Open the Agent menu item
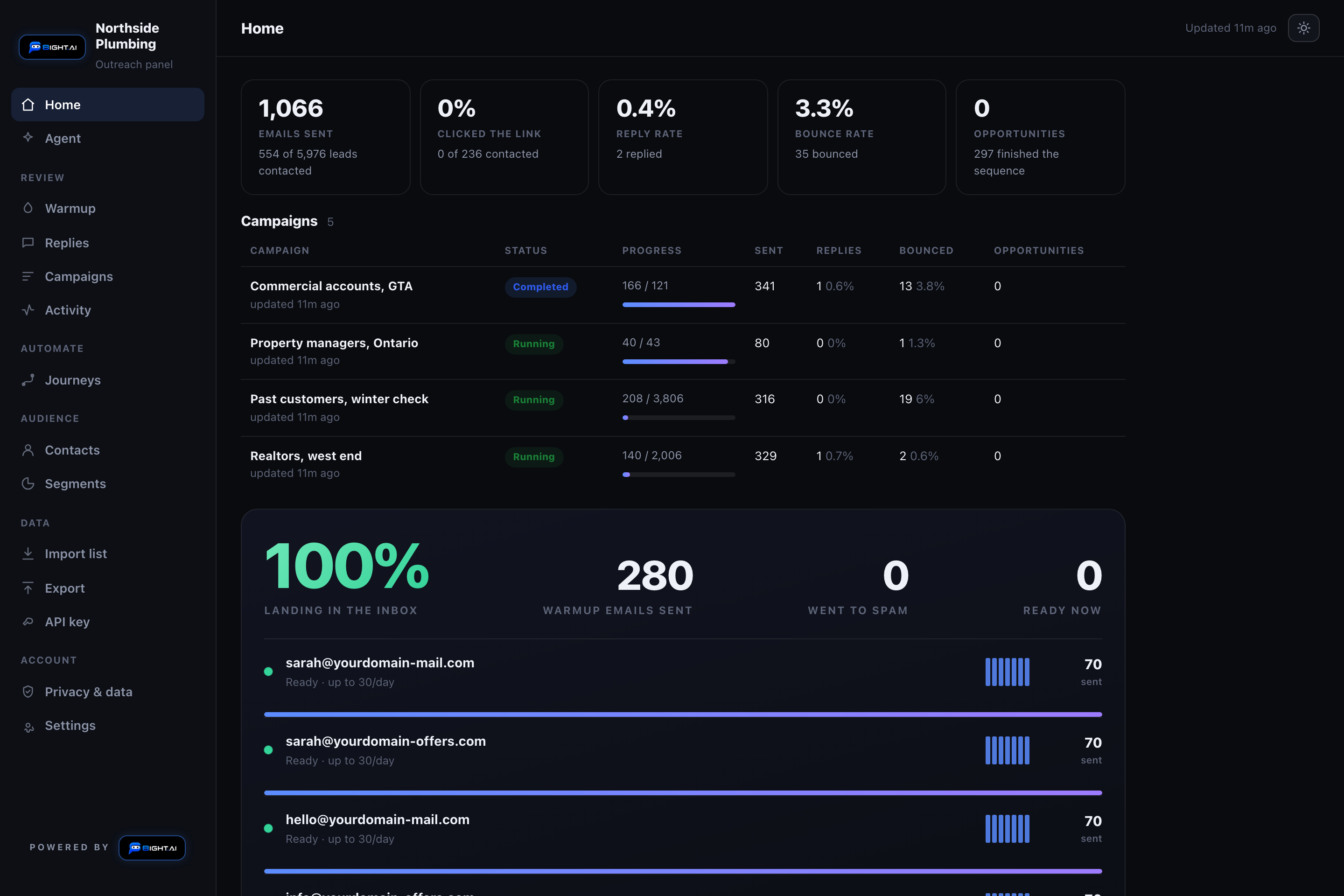Image resolution: width=1344 pixels, height=896 pixels. pyautogui.click(x=107, y=138)
